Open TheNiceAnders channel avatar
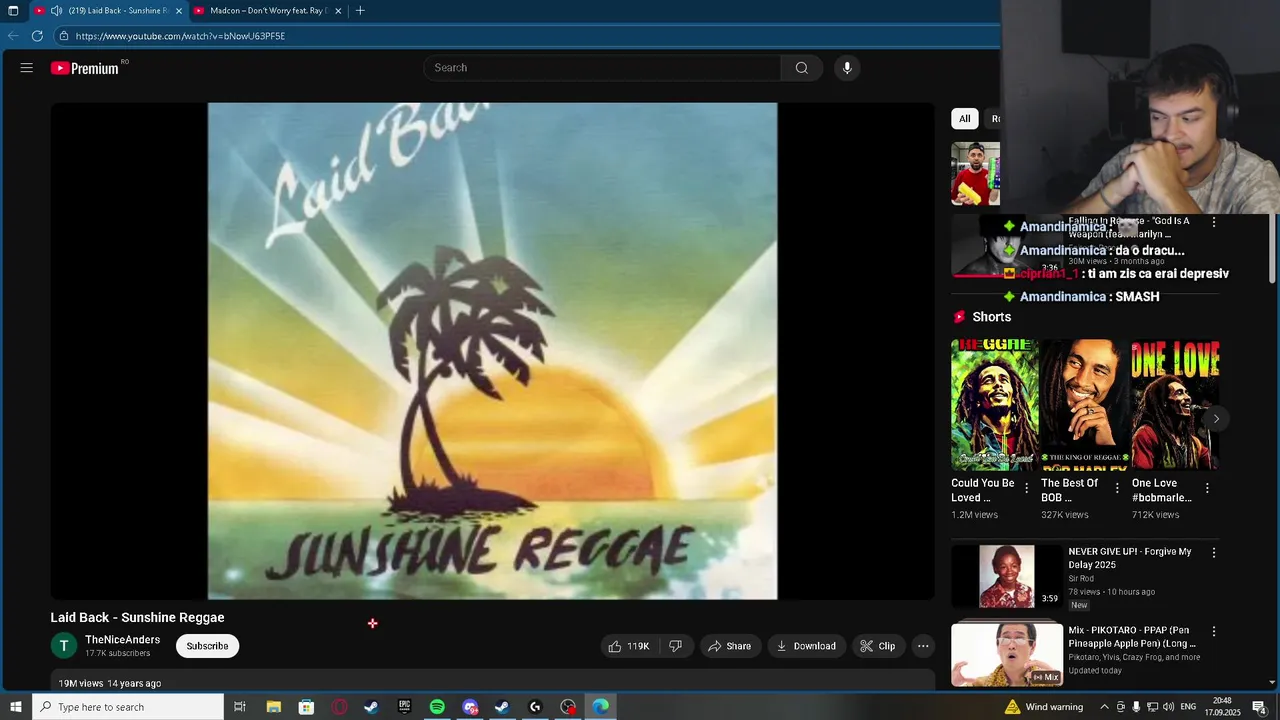 point(64,646)
